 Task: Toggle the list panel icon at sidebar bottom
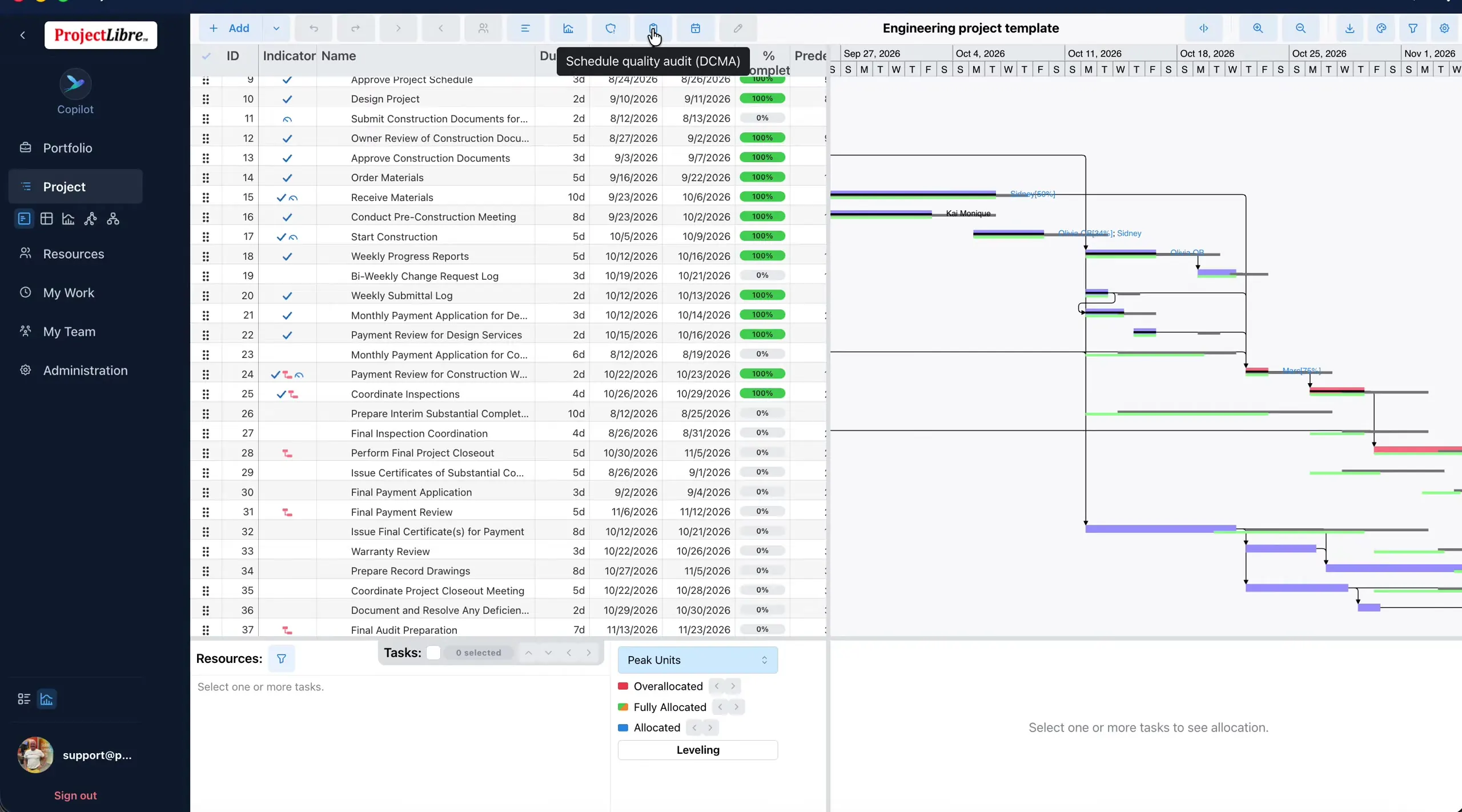(x=24, y=699)
